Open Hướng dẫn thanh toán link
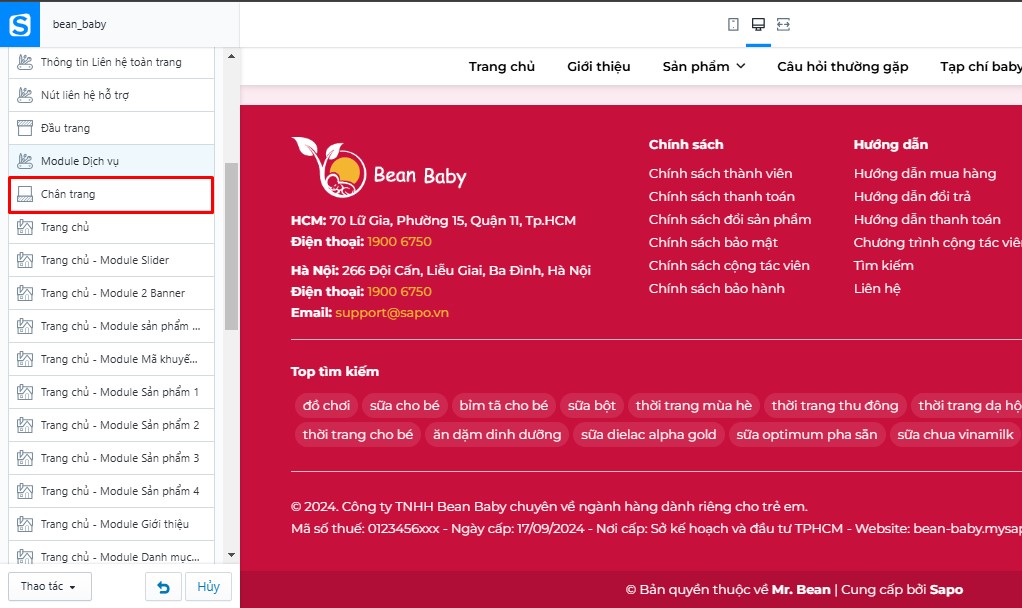 927,220
